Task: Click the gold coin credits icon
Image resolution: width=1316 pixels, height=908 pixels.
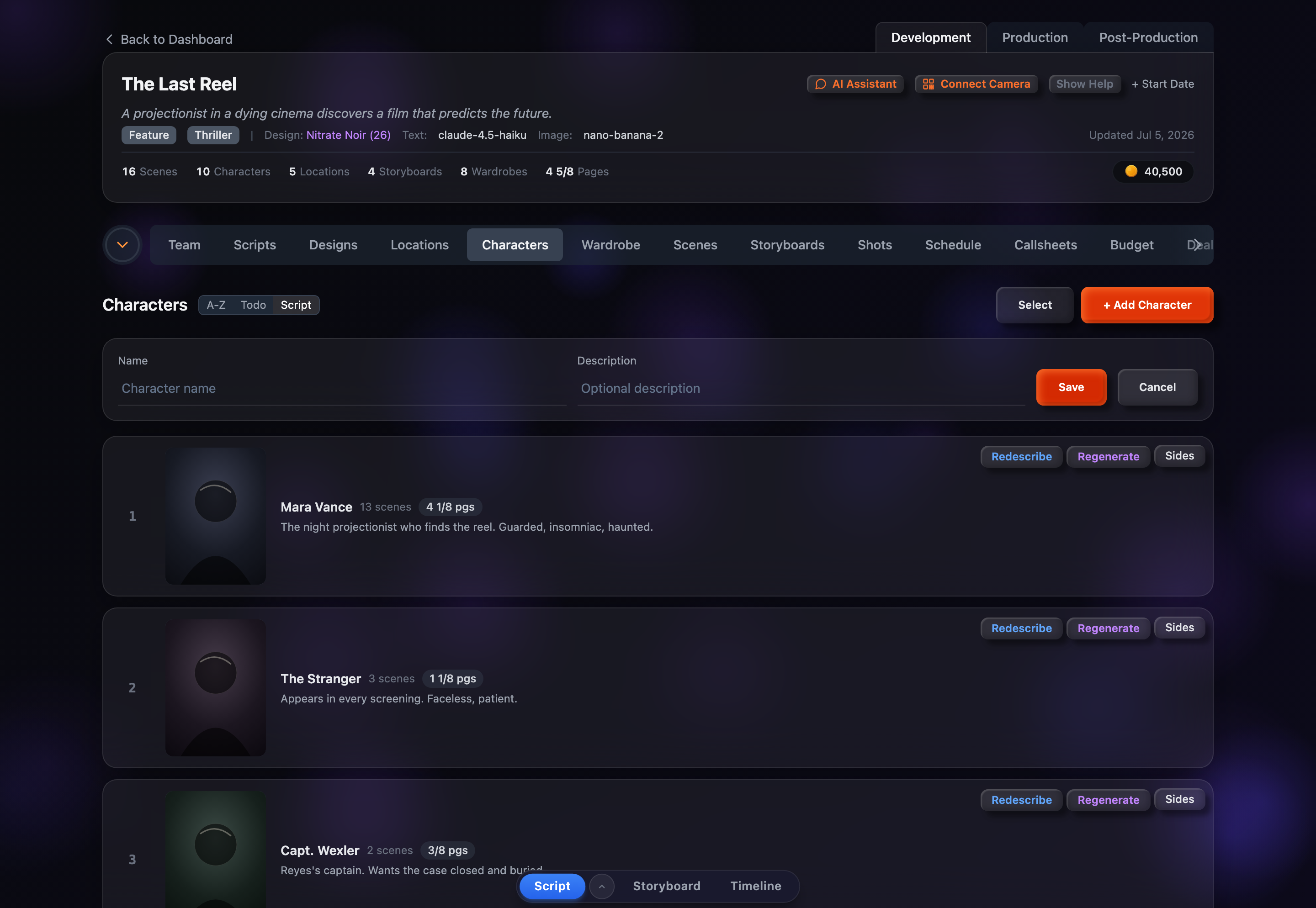Action: (1131, 171)
